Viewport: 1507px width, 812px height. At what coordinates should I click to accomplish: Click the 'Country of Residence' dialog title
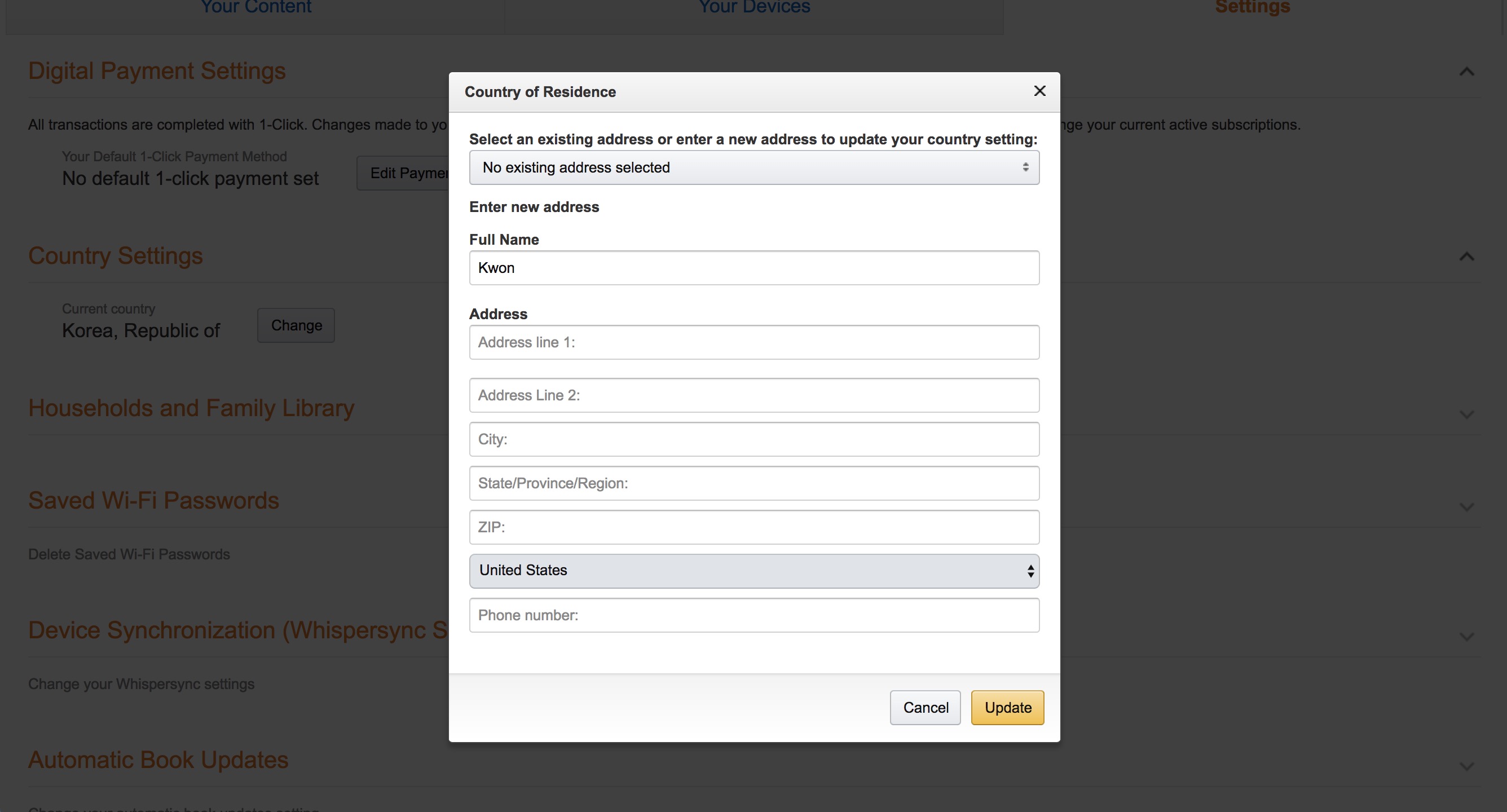coord(540,92)
